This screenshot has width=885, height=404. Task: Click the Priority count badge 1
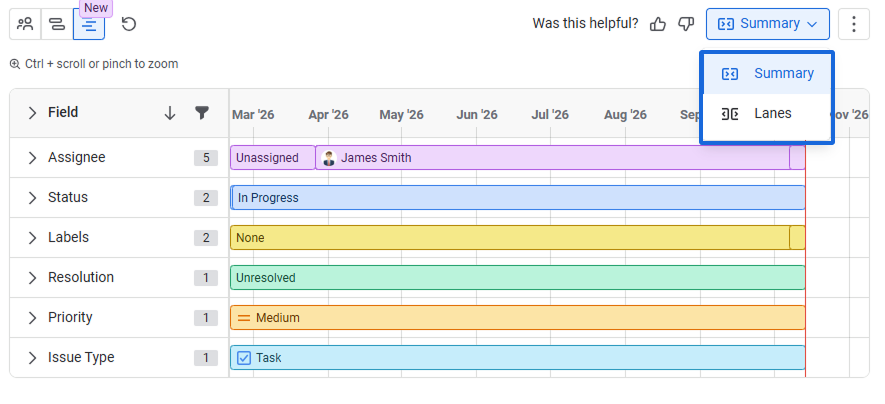point(206,318)
